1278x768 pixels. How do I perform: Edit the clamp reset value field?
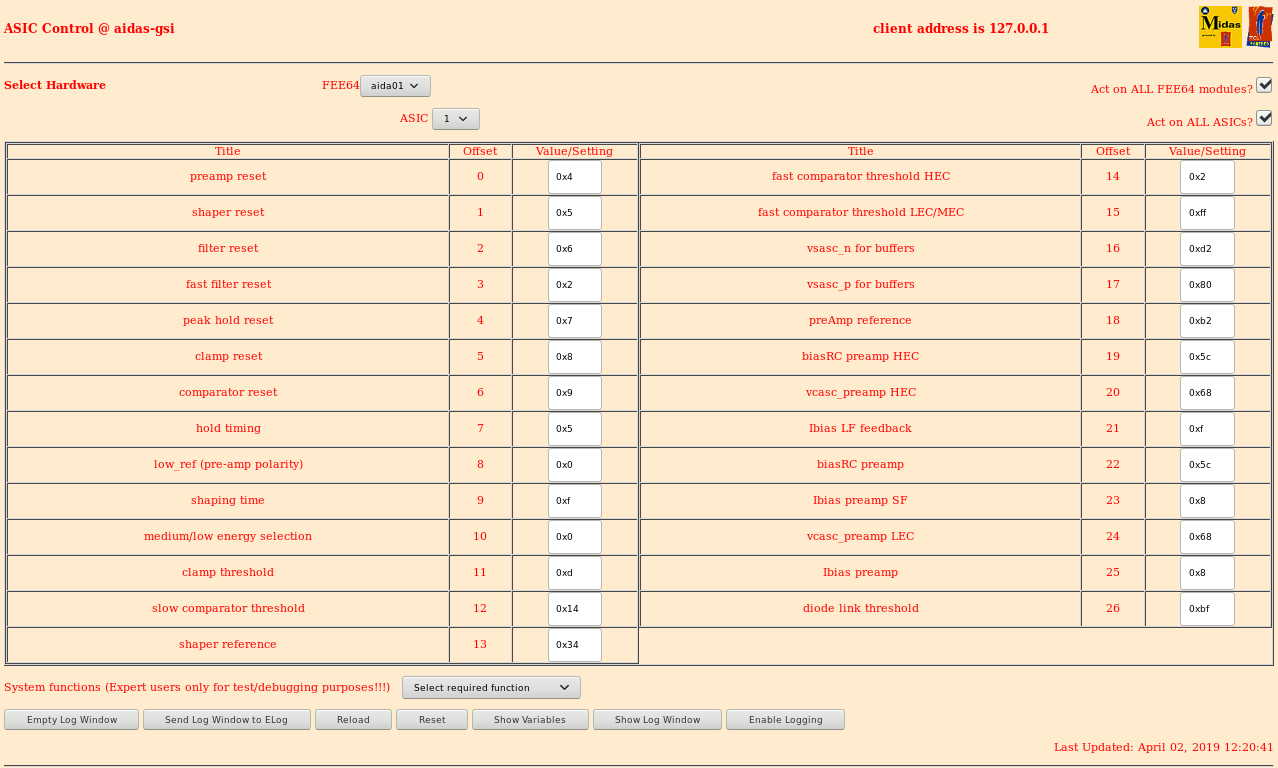(575, 357)
